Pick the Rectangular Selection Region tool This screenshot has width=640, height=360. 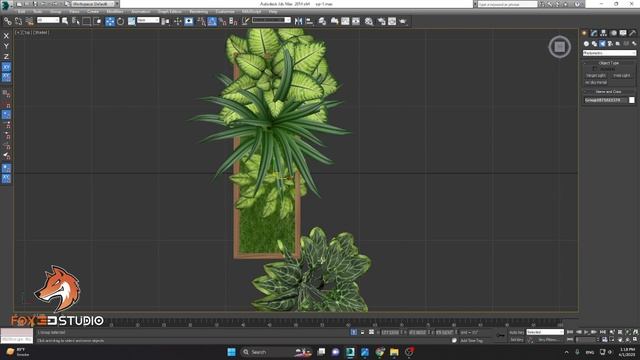tap(87, 21)
